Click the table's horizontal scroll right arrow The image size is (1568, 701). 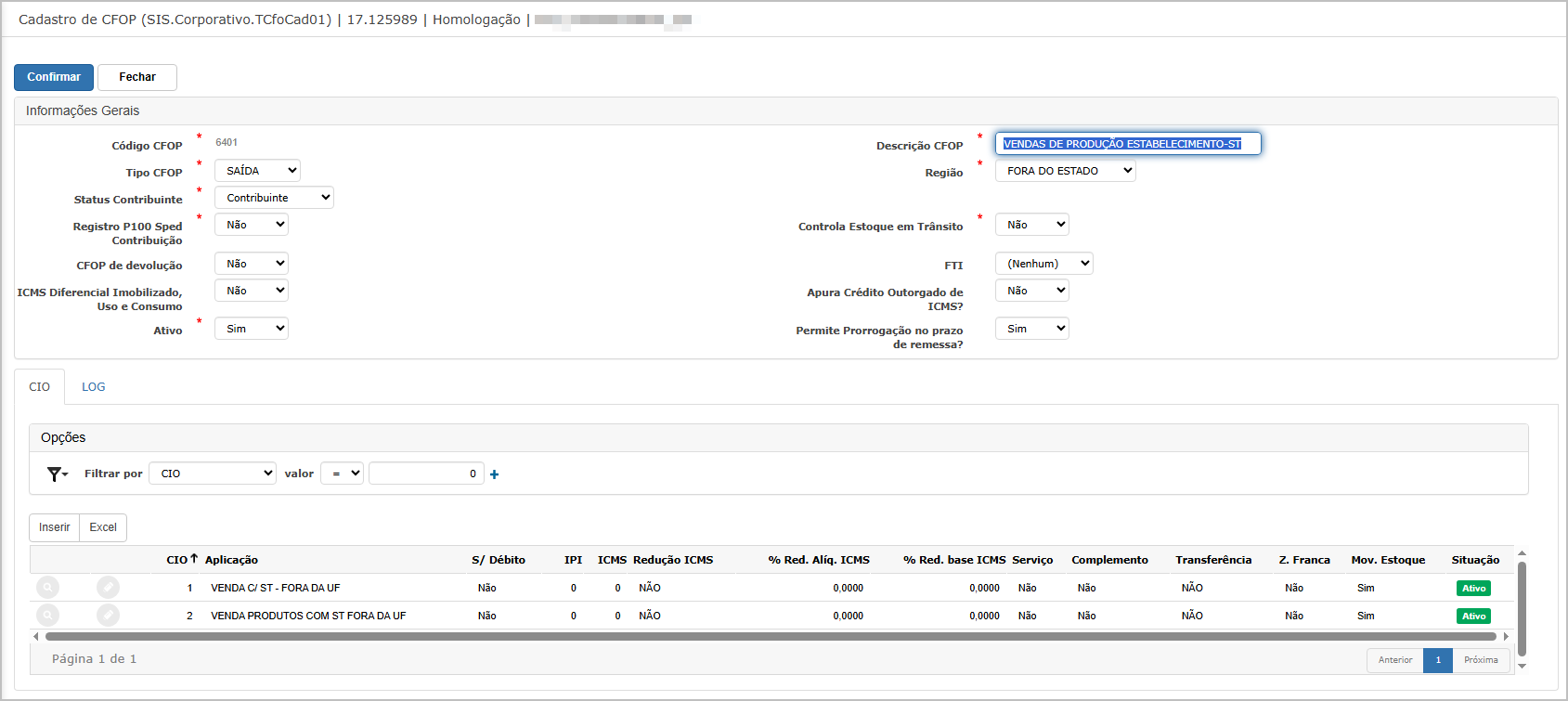tap(1506, 637)
